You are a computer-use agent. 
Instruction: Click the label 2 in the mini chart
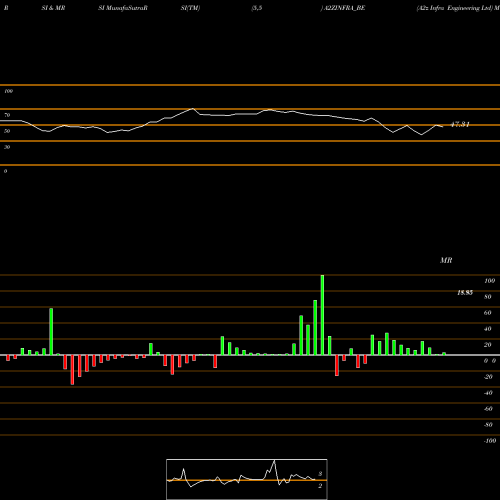pyautogui.click(x=320, y=486)
